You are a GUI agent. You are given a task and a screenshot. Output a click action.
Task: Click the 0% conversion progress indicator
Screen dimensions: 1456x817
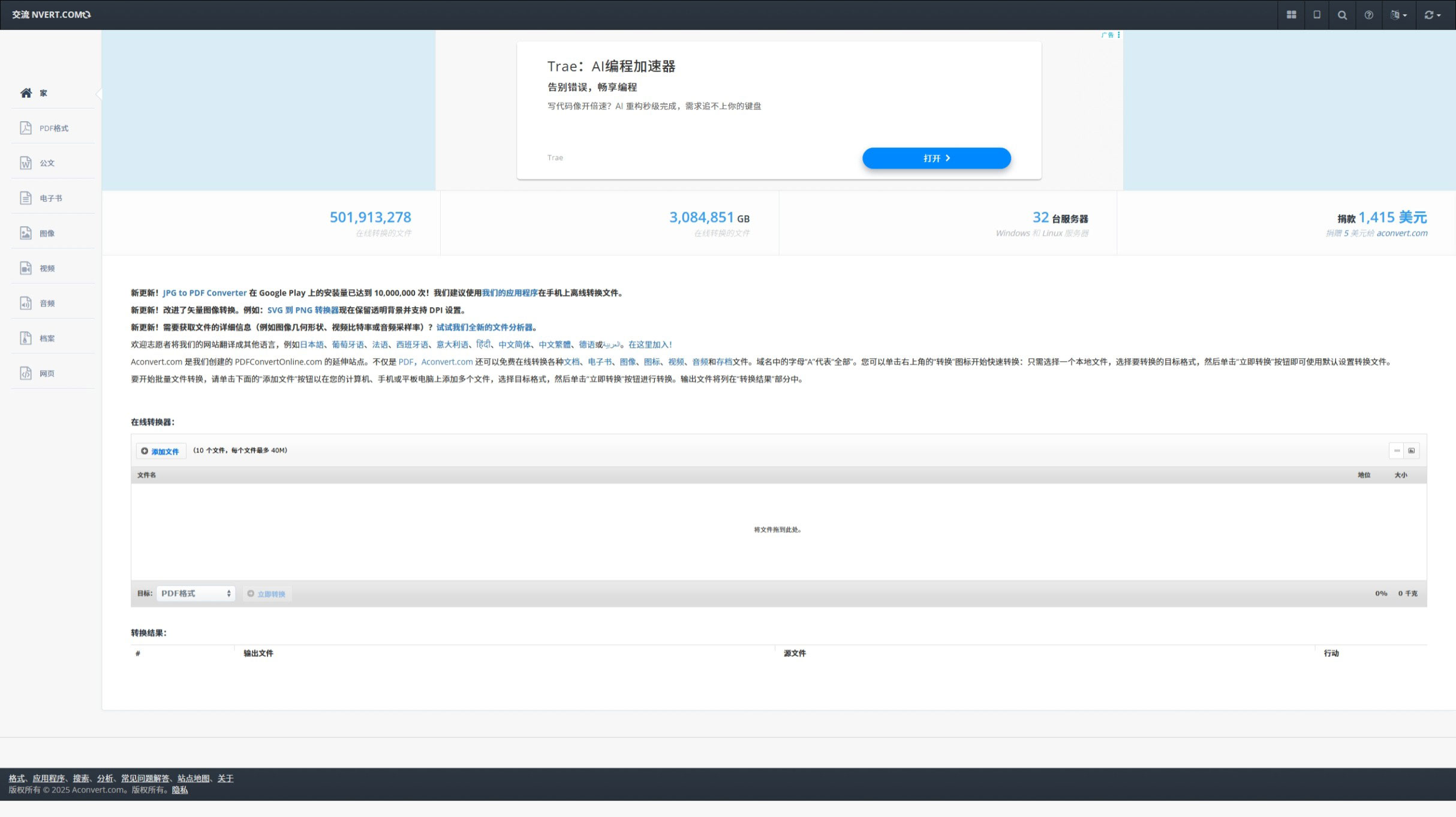coord(1380,593)
